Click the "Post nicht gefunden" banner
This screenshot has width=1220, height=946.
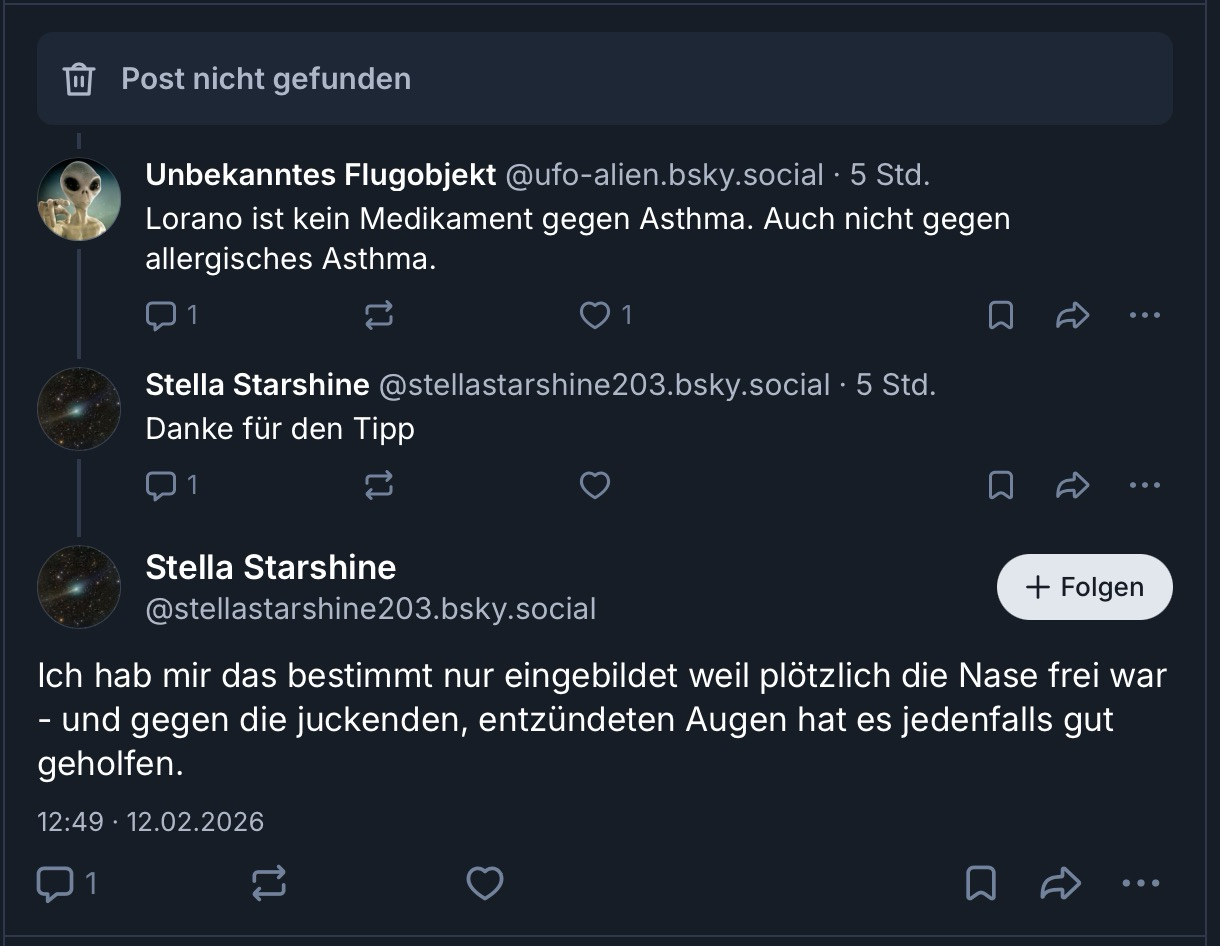click(x=604, y=79)
